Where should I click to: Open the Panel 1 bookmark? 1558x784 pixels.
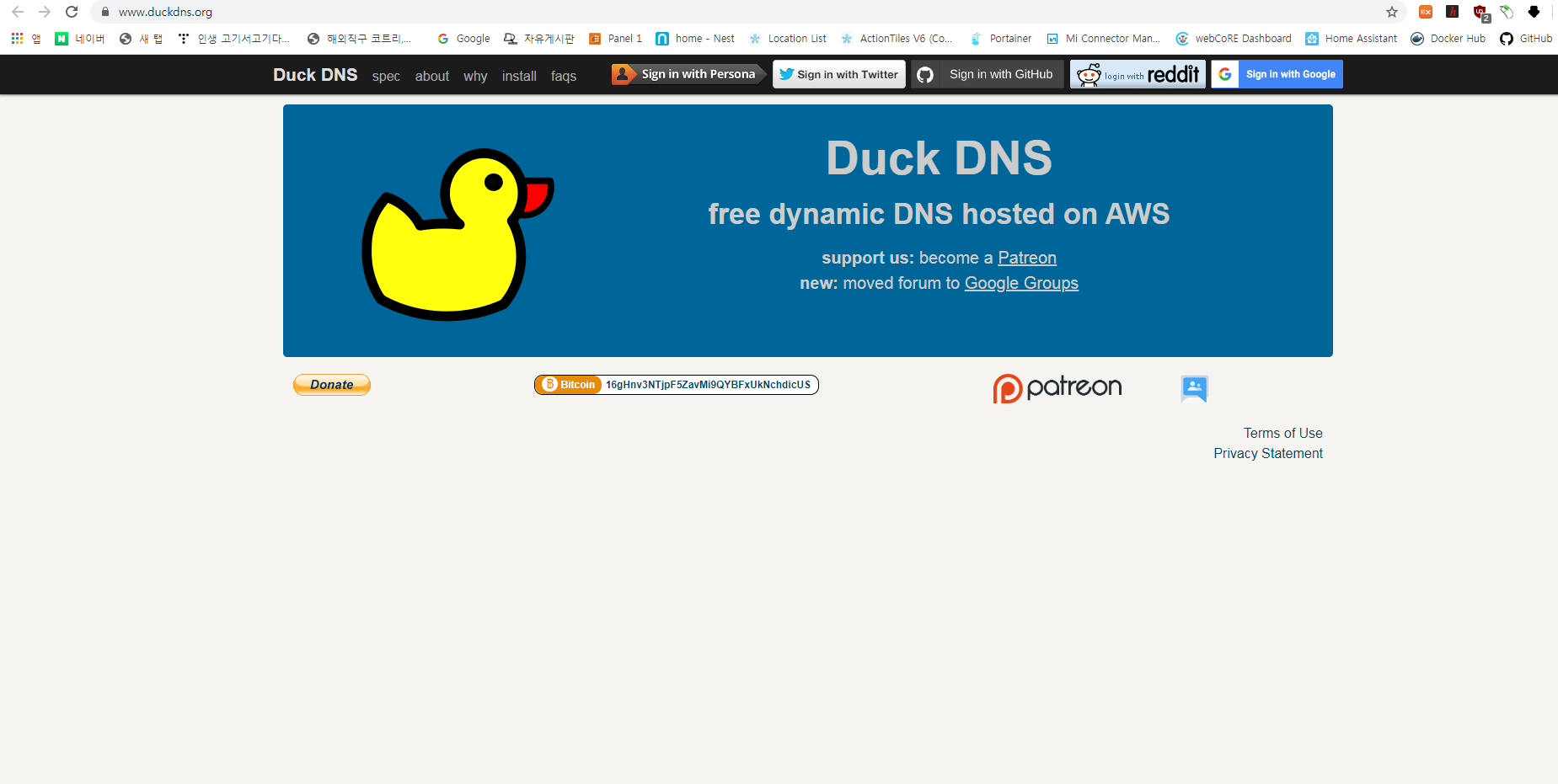pos(615,39)
